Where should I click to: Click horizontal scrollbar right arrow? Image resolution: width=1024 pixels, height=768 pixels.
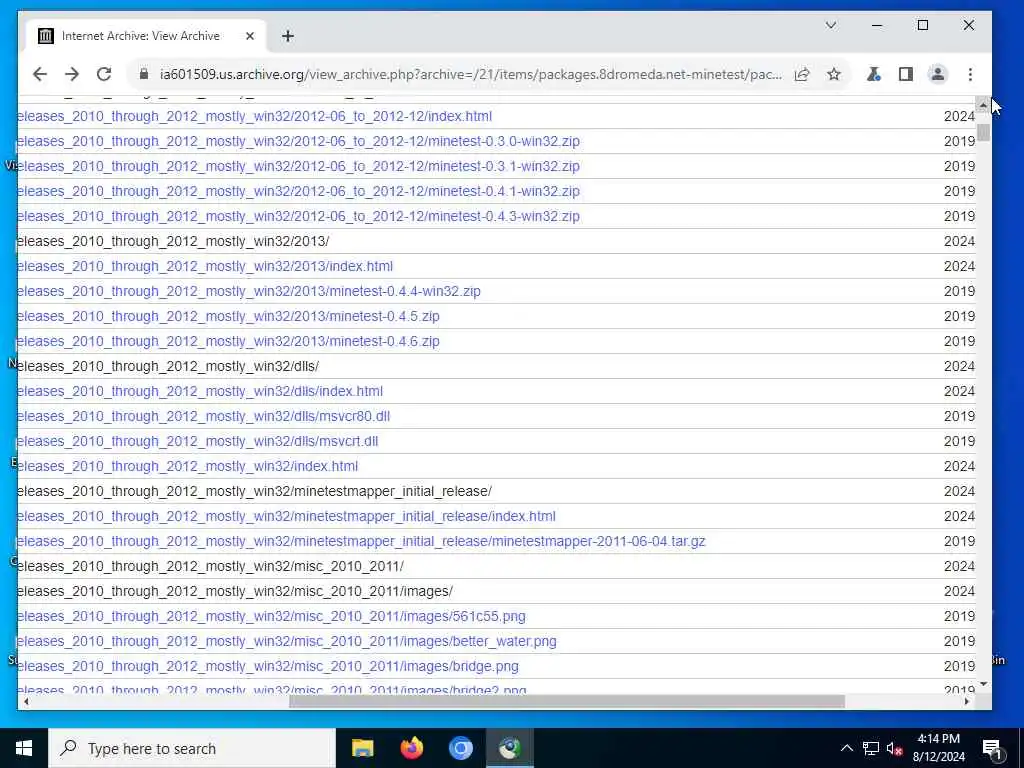click(x=967, y=701)
